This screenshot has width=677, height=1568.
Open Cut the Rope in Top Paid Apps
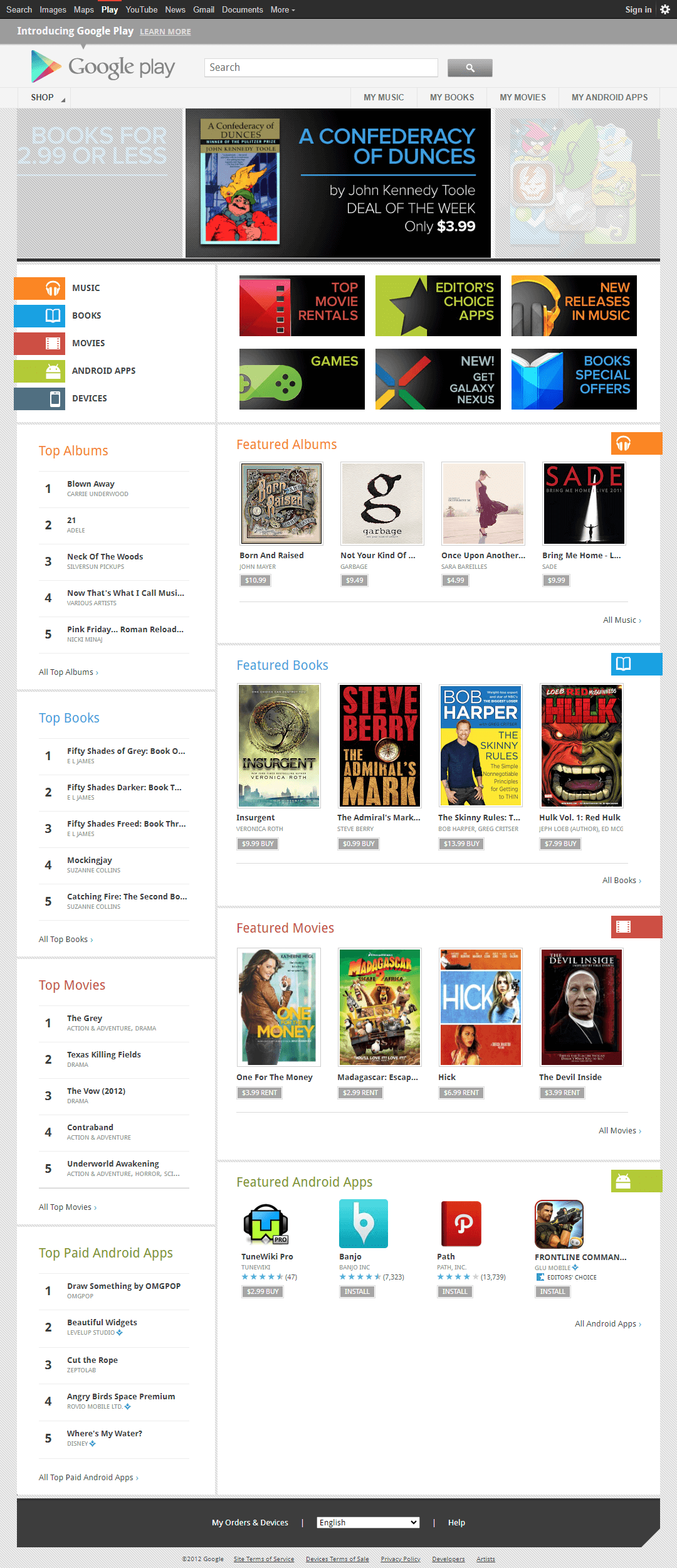click(92, 1360)
